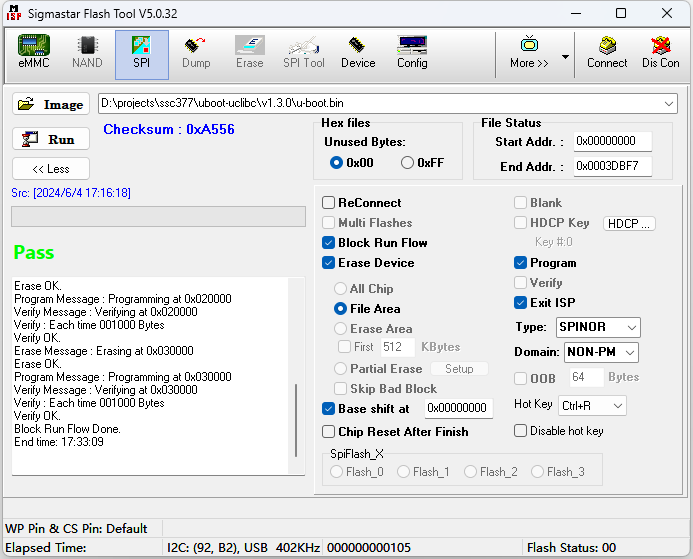Click the Base shift address field
The height and width of the screenshot is (559, 693).
point(457,408)
